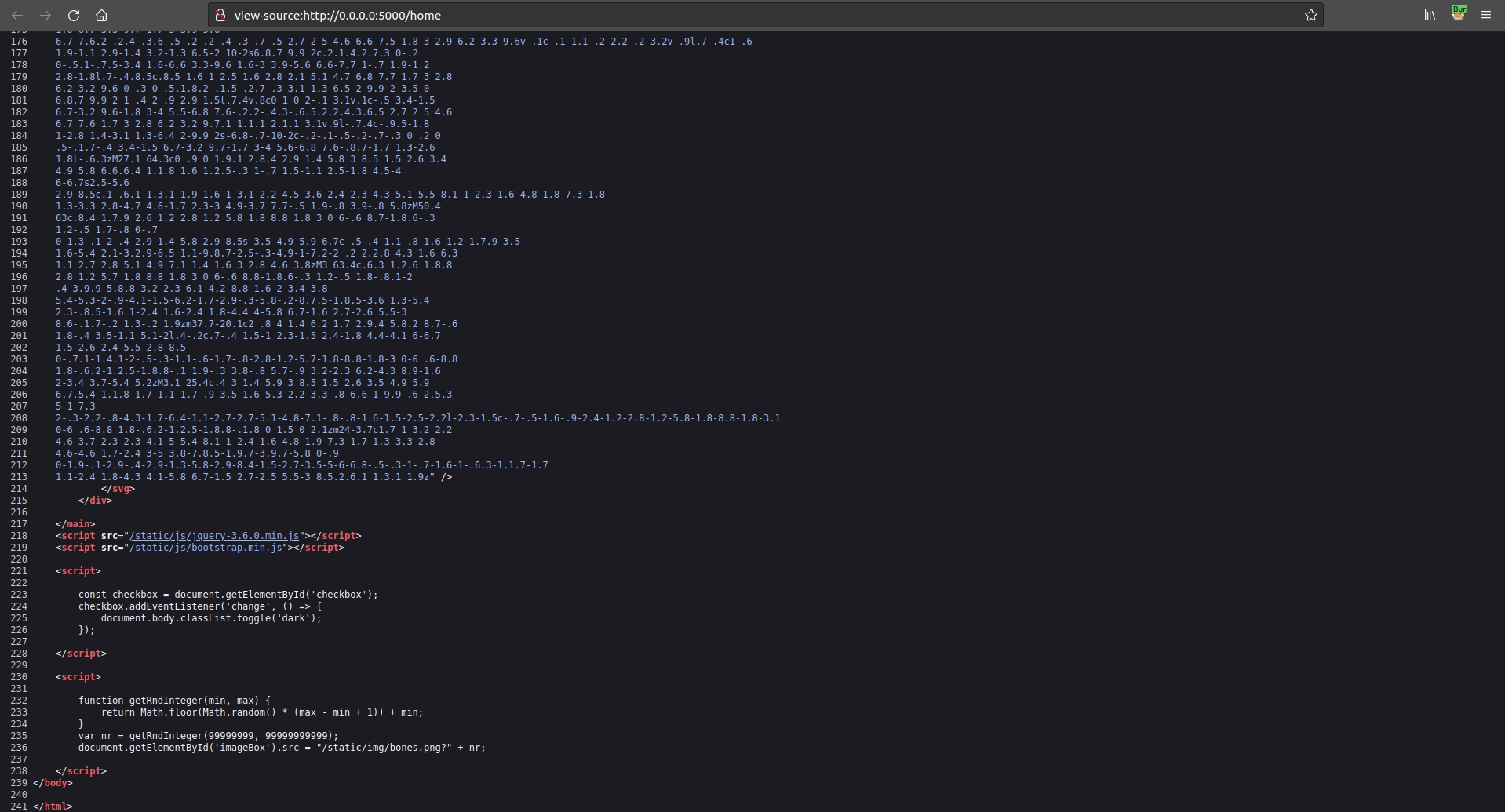Viewport: 1505px width, 812px height.
Task: Click line number 223 in the gutter
Action: [x=19, y=595]
